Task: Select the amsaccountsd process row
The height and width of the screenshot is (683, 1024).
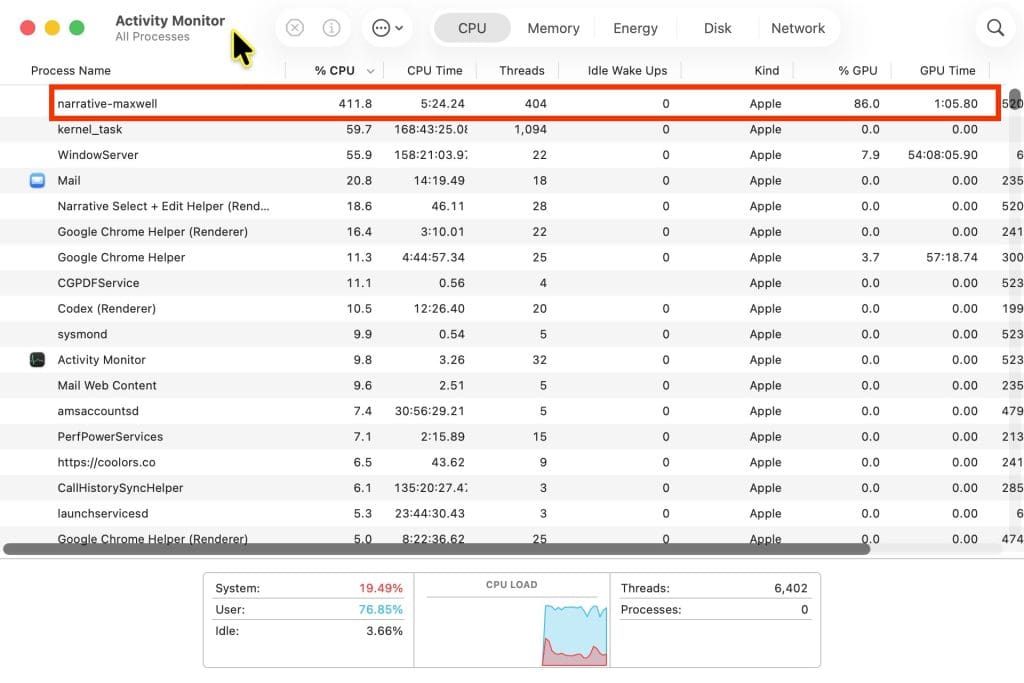Action: (x=512, y=411)
